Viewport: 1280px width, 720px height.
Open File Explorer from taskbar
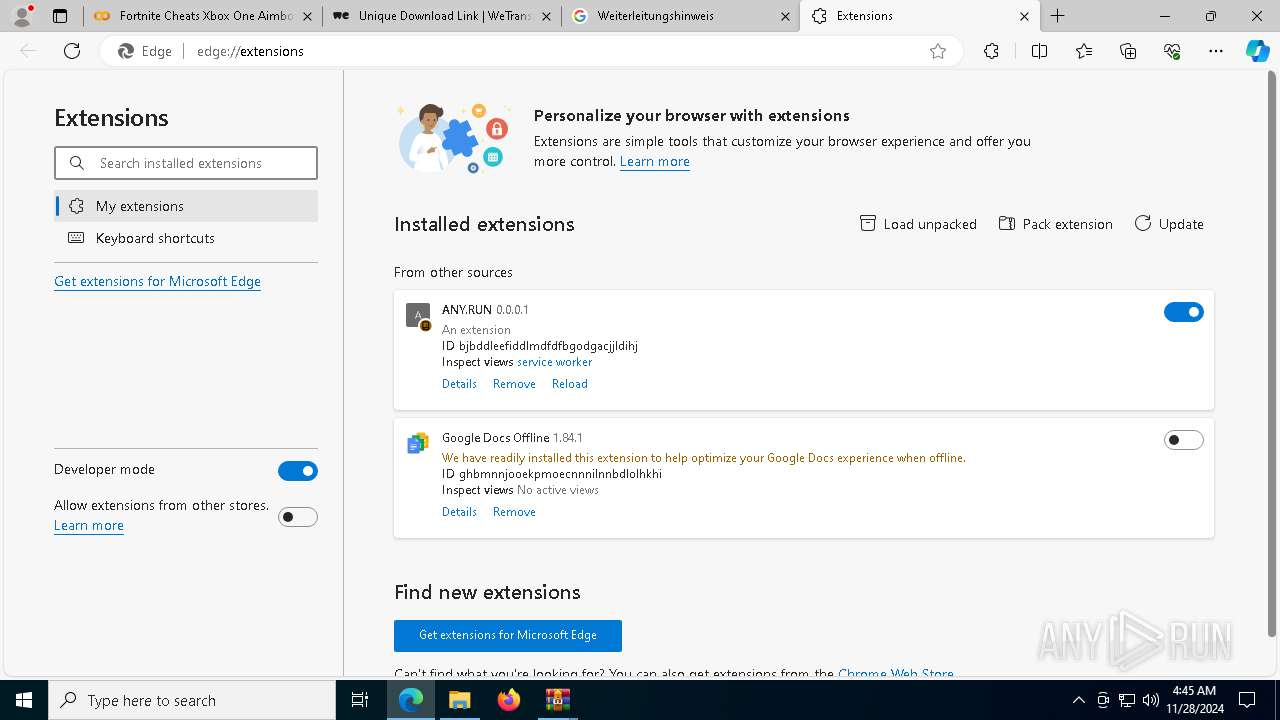pyautogui.click(x=459, y=700)
